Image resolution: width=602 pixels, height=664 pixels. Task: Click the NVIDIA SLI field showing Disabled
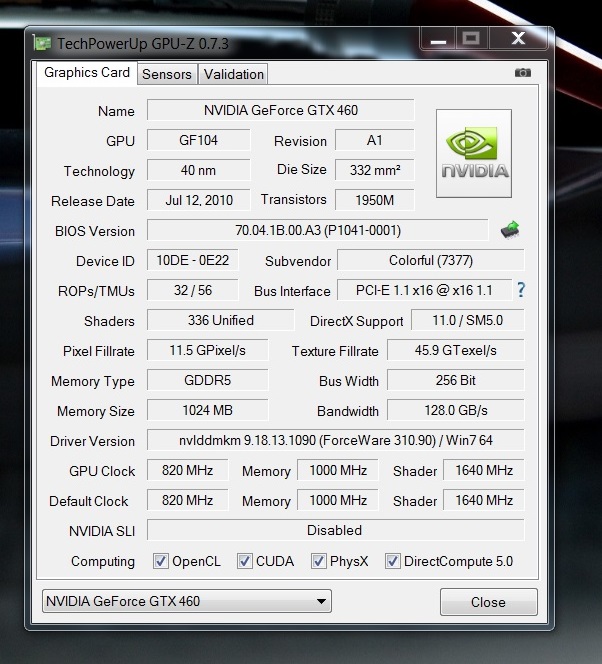[336, 531]
